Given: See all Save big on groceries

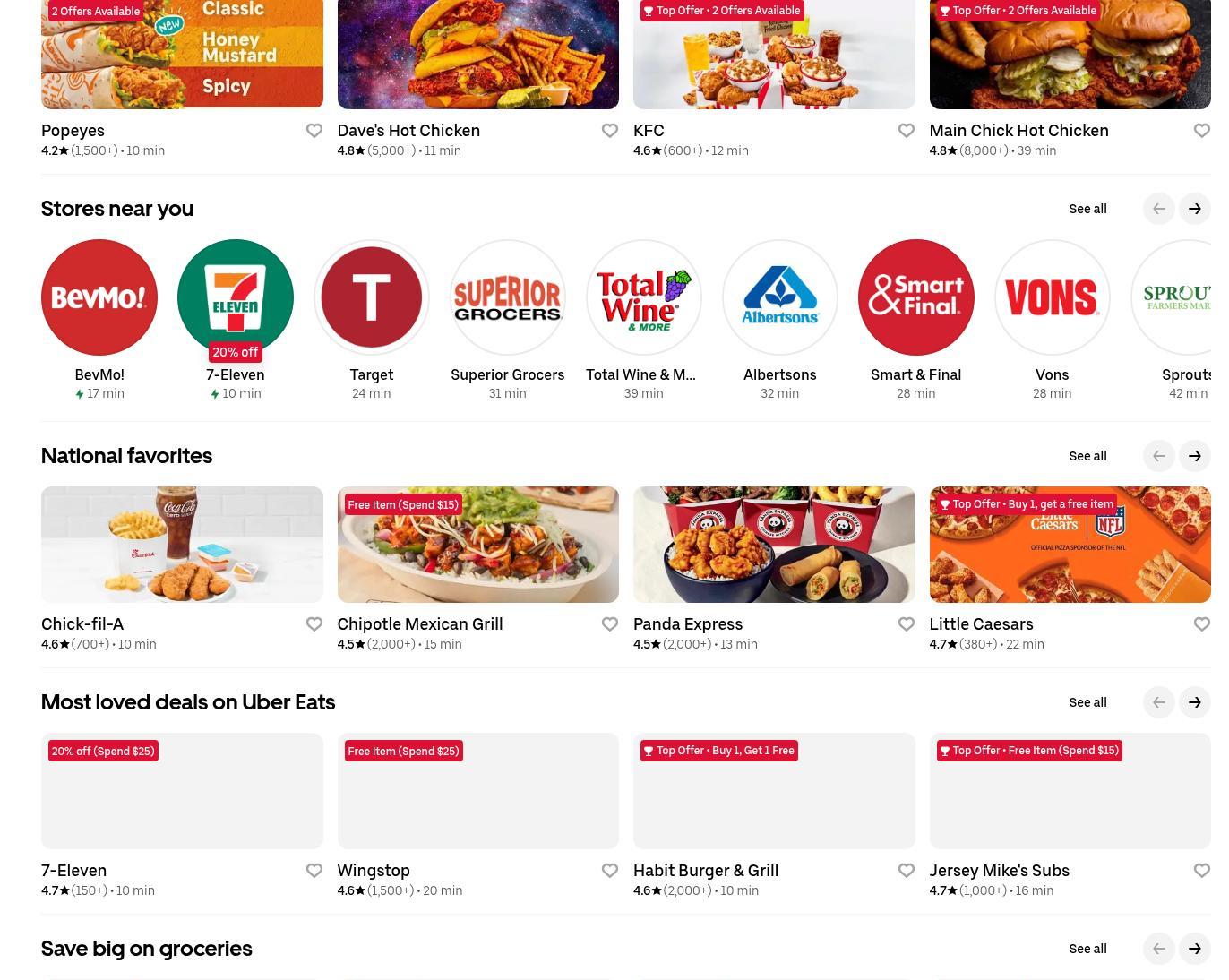Looking at the screenshot, I should tap(1087, 949).
